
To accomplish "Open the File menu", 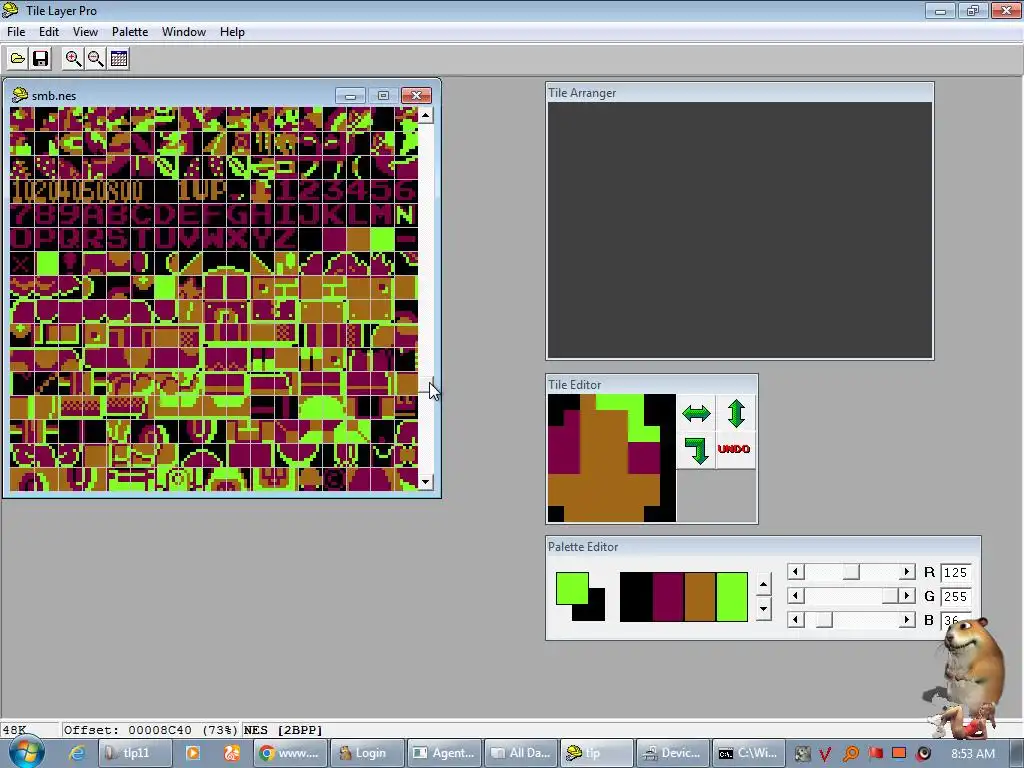I will click(x=16, y=32).
